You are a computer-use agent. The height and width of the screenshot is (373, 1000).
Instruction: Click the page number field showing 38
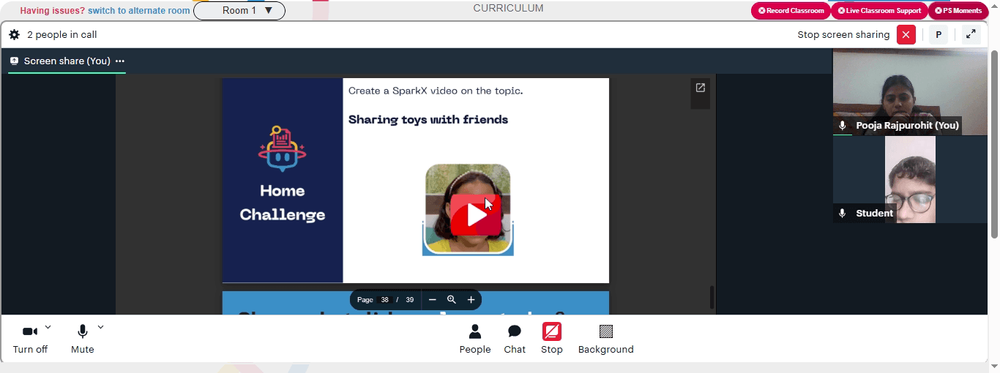[x=385, y=300]
